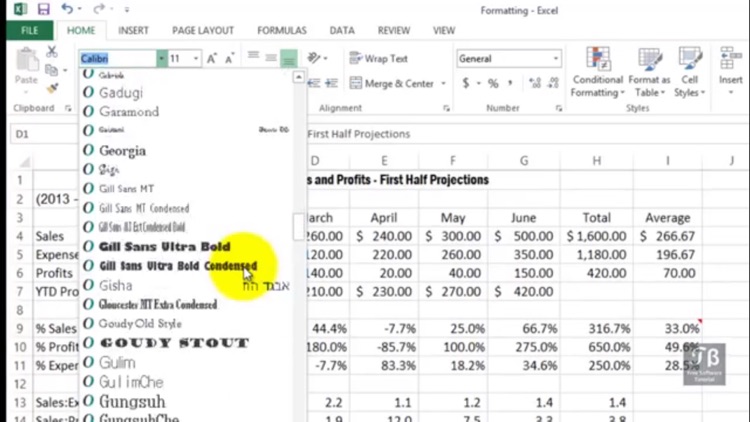Expand Merge & Center dropdown arrow
Image resolution: width=750 pixels, height=422 pixels.
(443, 83)
